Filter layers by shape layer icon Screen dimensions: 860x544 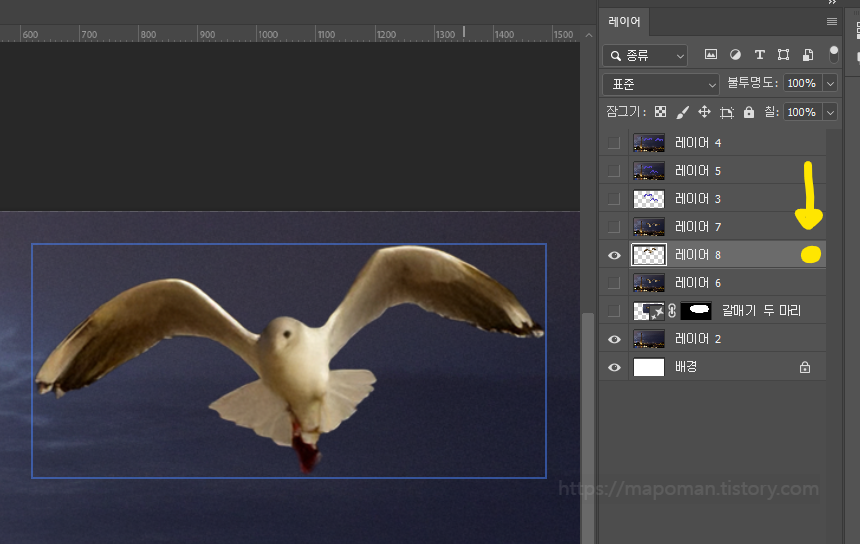click(x=783, y=54)
